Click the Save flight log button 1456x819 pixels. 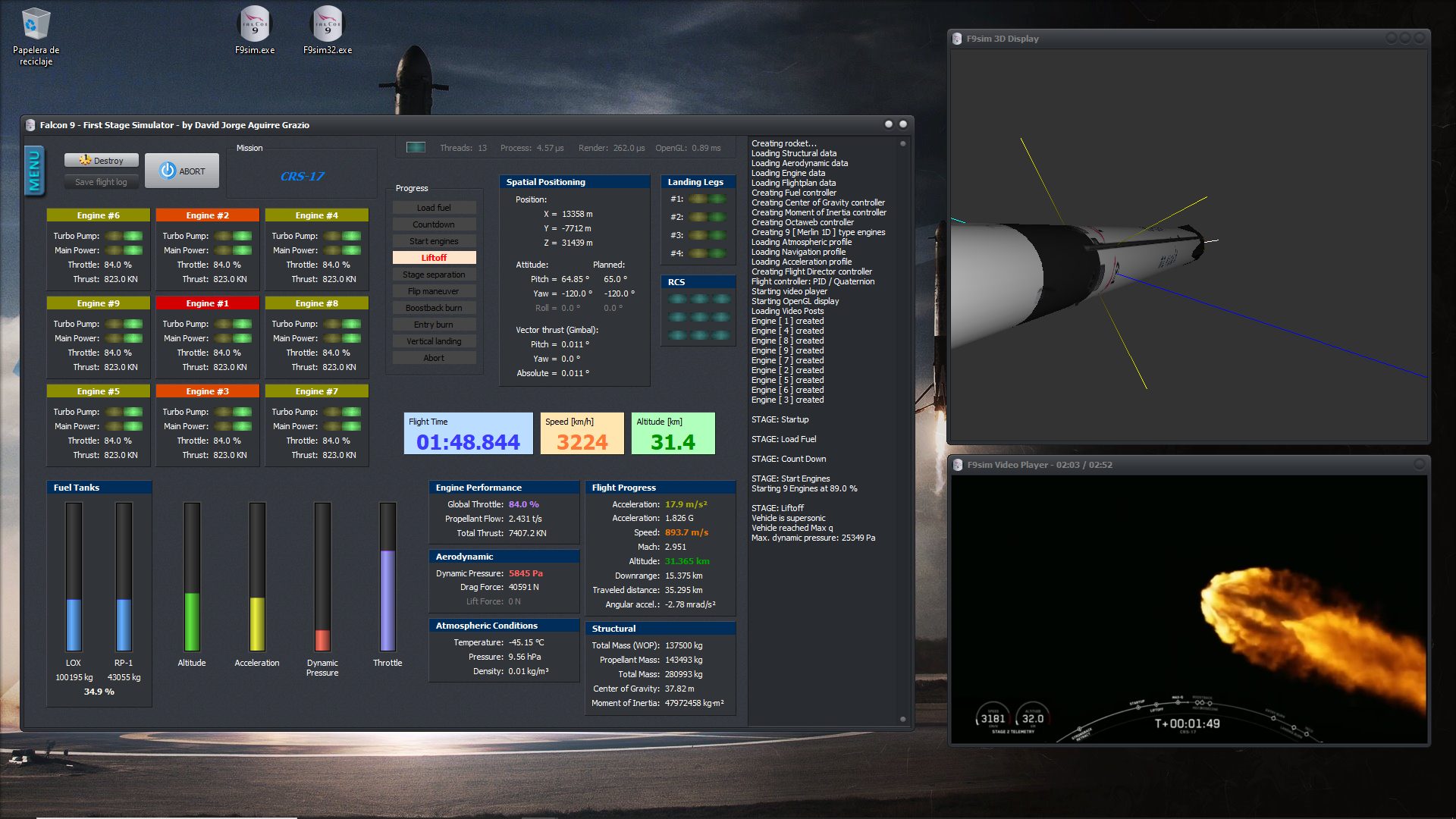pyautogui.click(x=102, y=182)
